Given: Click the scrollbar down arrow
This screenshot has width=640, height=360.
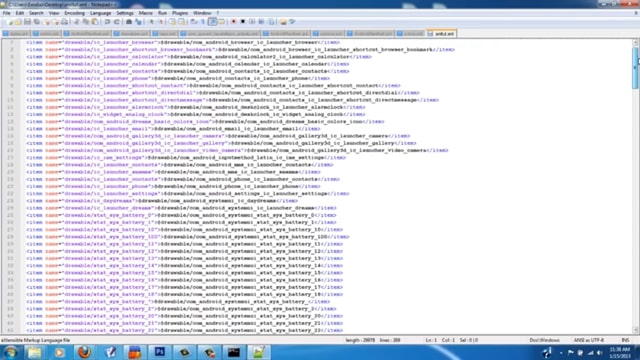Looking at the screenshot, I should coord(636,329).
